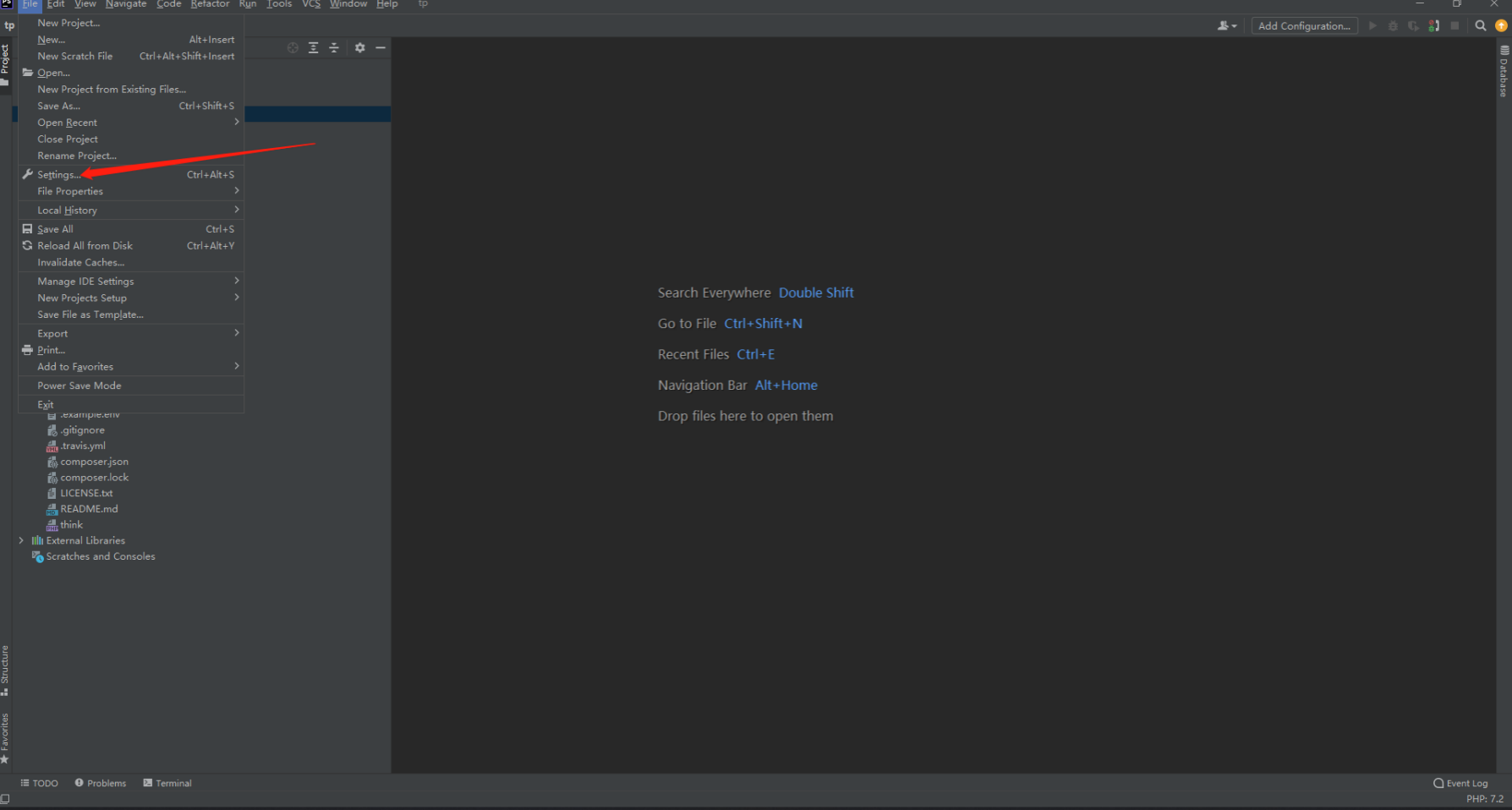1512x810 pixels.
Task: Switch to the Problems tab
Action: click(100, 783)
